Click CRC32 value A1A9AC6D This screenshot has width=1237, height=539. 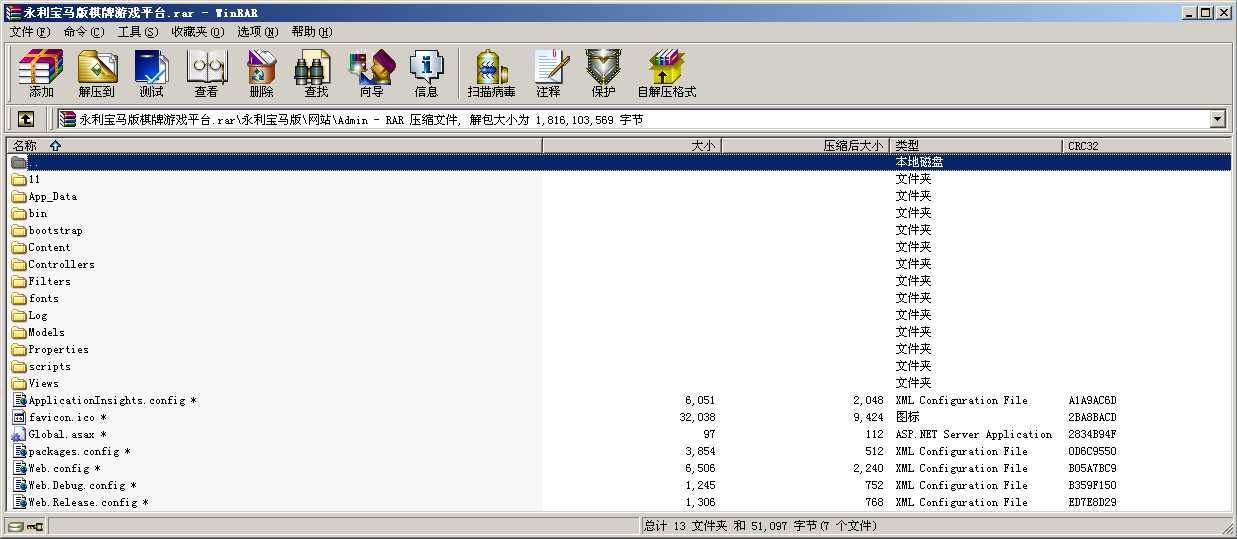pos(1092,400)
